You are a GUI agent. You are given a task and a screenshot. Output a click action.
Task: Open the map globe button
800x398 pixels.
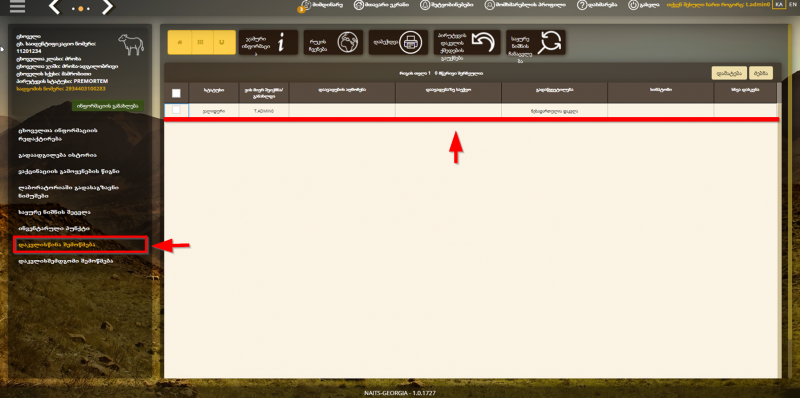click(333, 42)
